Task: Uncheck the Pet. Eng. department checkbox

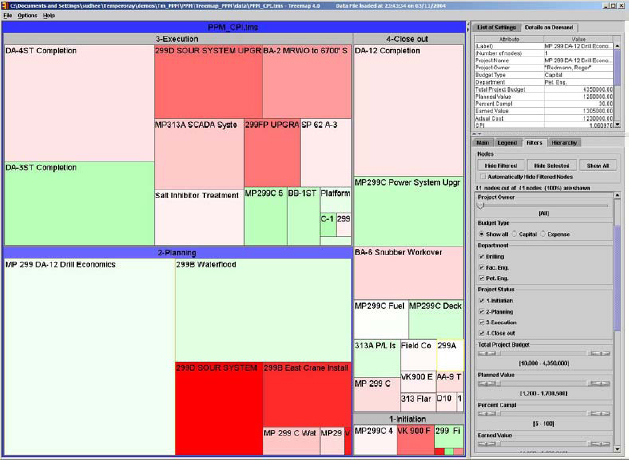Action: pos(482,278)
